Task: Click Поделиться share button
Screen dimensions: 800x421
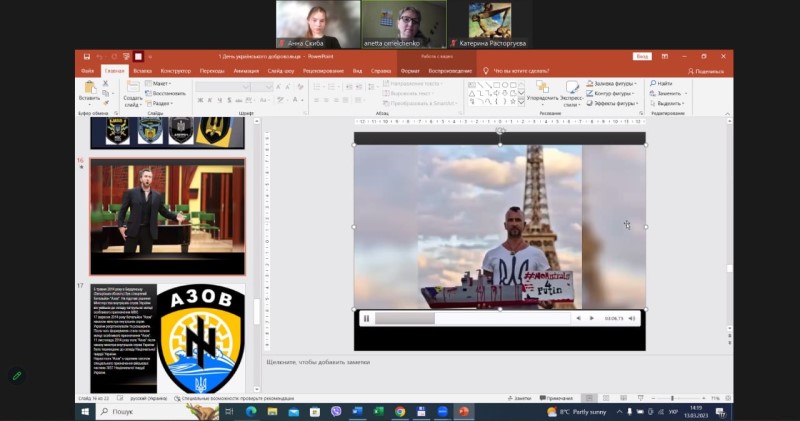Action: point(706,71)
